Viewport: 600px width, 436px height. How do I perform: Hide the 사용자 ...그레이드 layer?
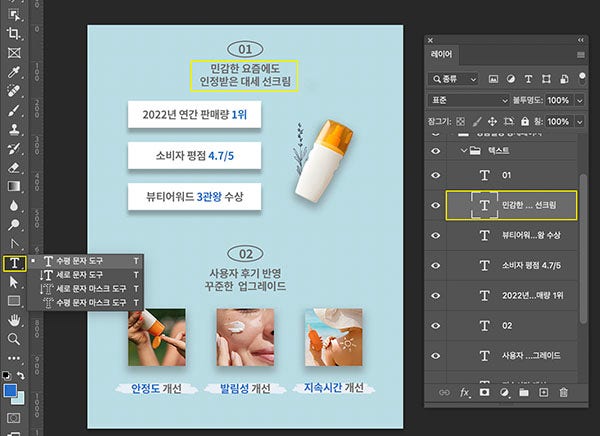435,356
